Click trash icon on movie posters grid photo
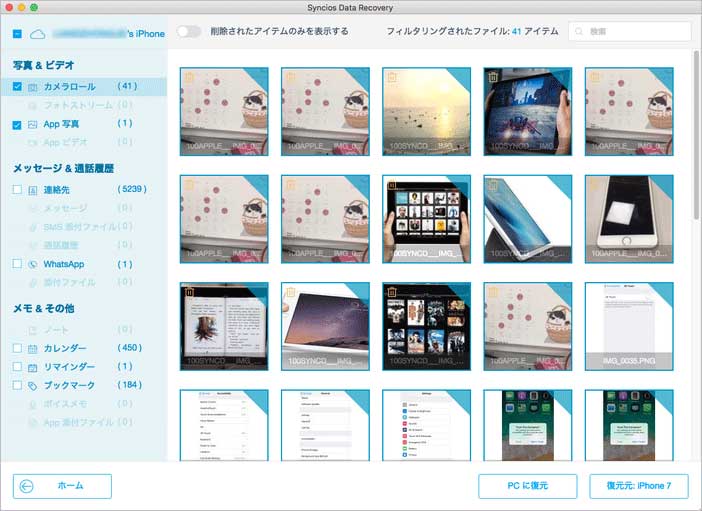Image resolution: width=702 pixels, height=511 pixels. [392, 292]
